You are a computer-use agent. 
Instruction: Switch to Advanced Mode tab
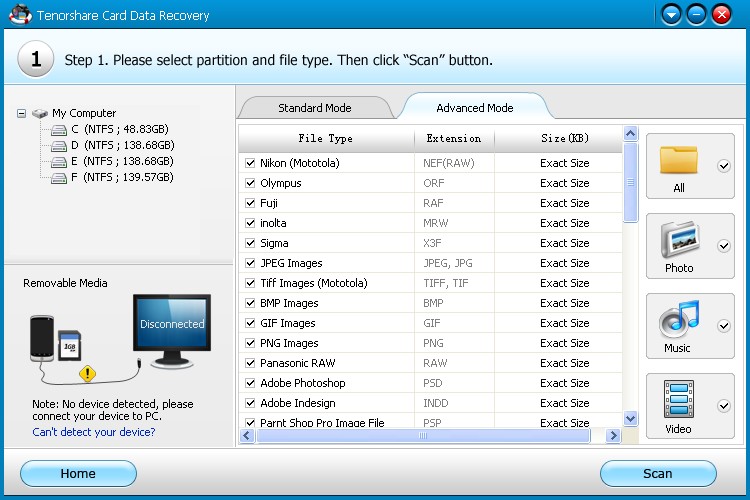click(x=474, y=108)
